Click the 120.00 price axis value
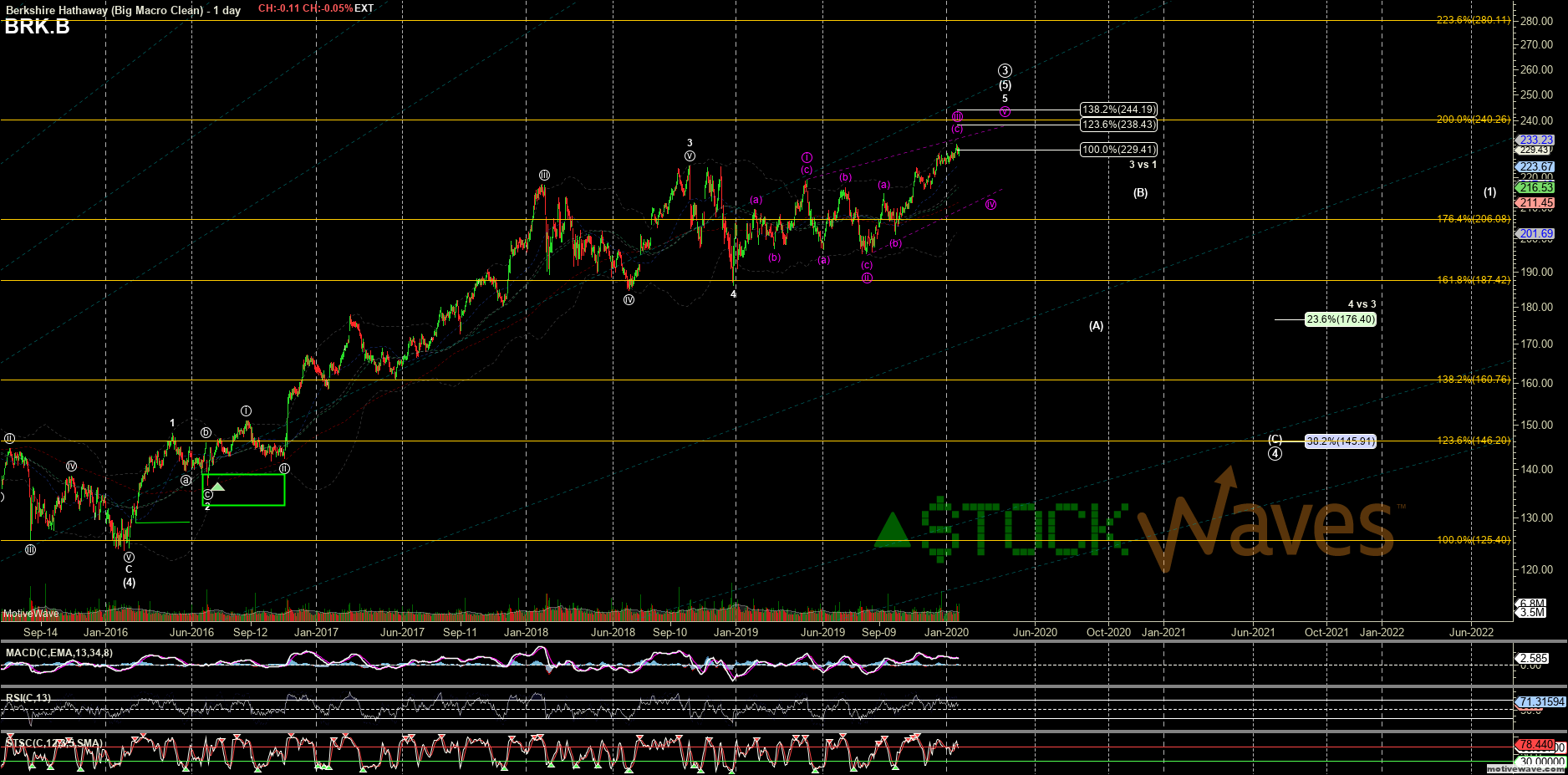The image size is (1568, 775). [1536, 569]
